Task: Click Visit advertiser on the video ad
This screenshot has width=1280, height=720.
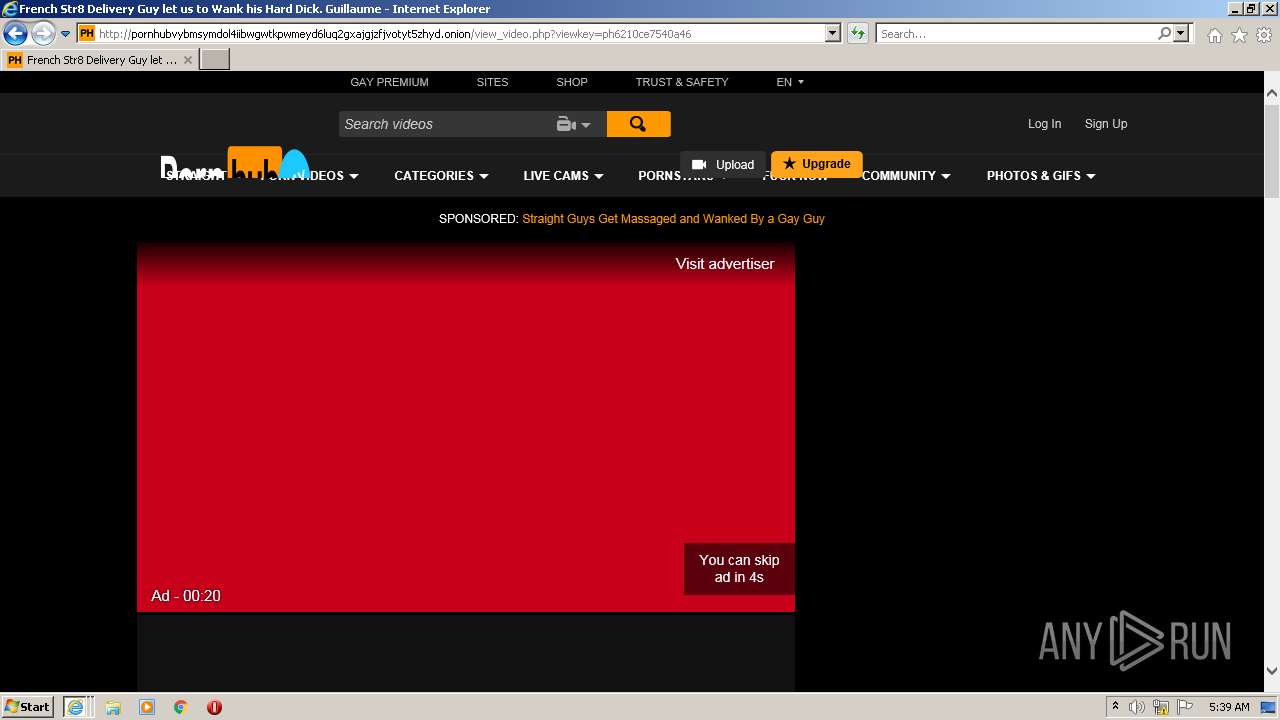Action: pos(725,264)
